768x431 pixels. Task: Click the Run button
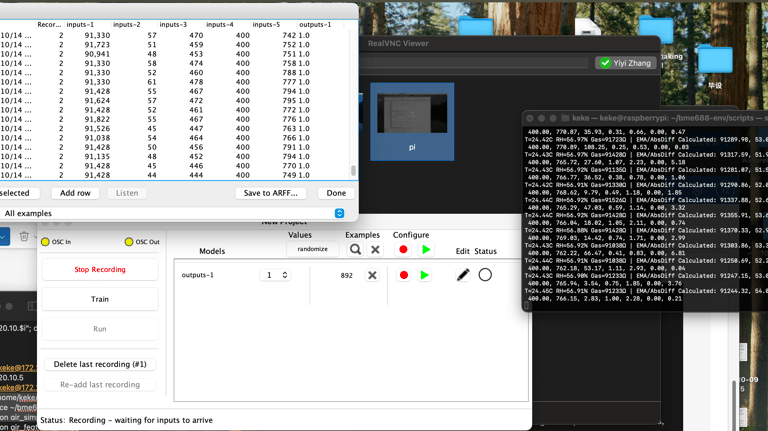[x=100, y=329]
